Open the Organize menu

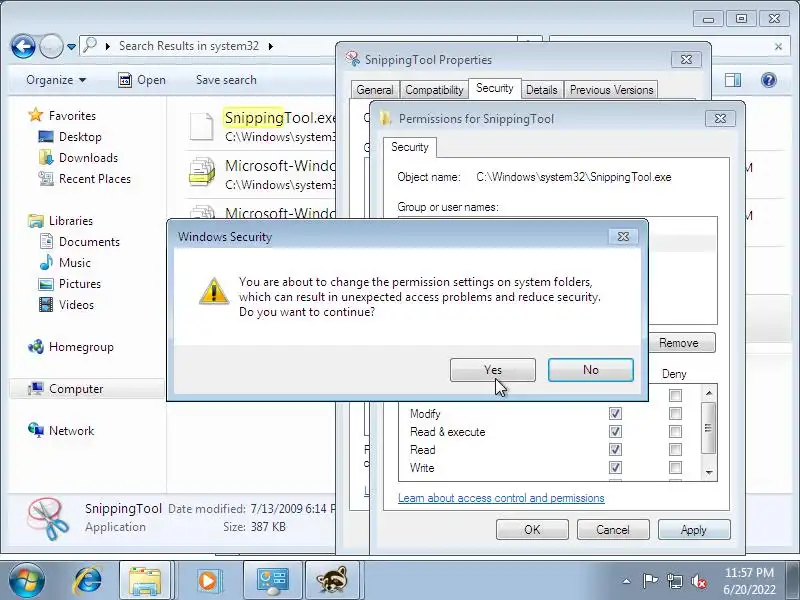click(x=56, y=80)
